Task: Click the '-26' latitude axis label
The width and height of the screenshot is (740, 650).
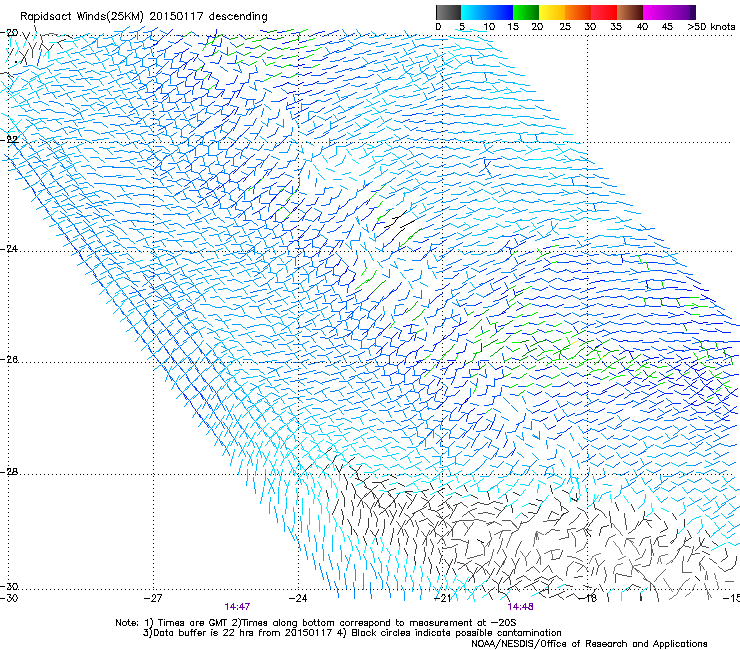Action: click(9, 360)
